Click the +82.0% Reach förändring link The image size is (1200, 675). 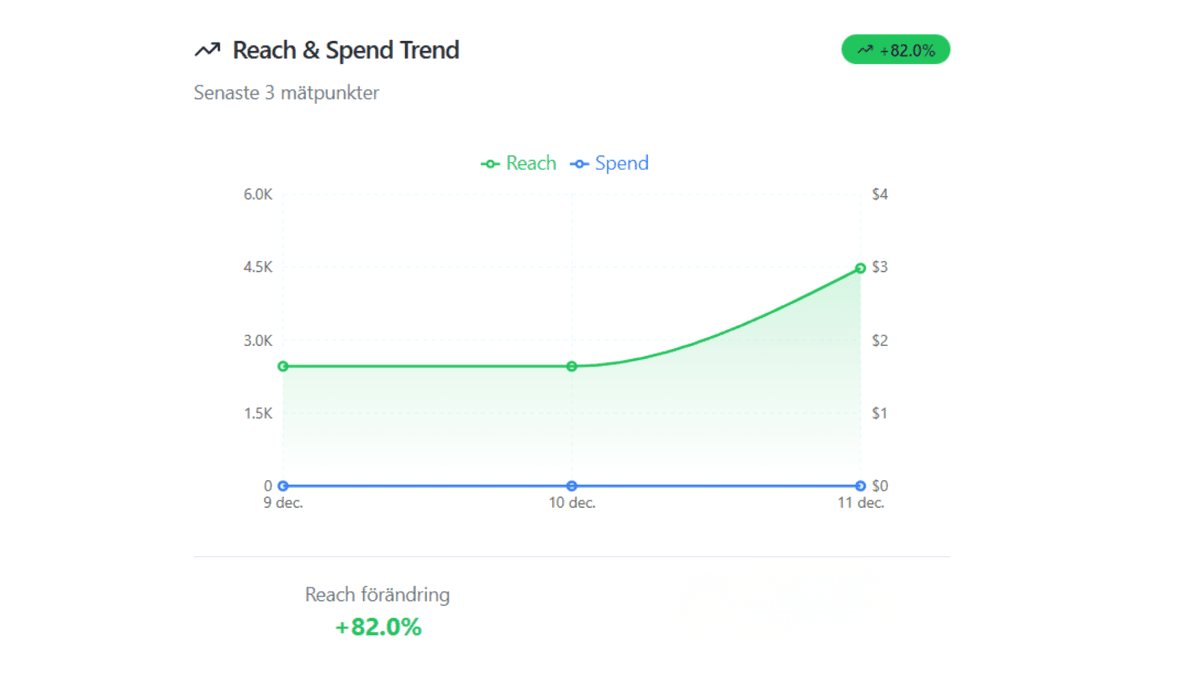pos(378,627)
